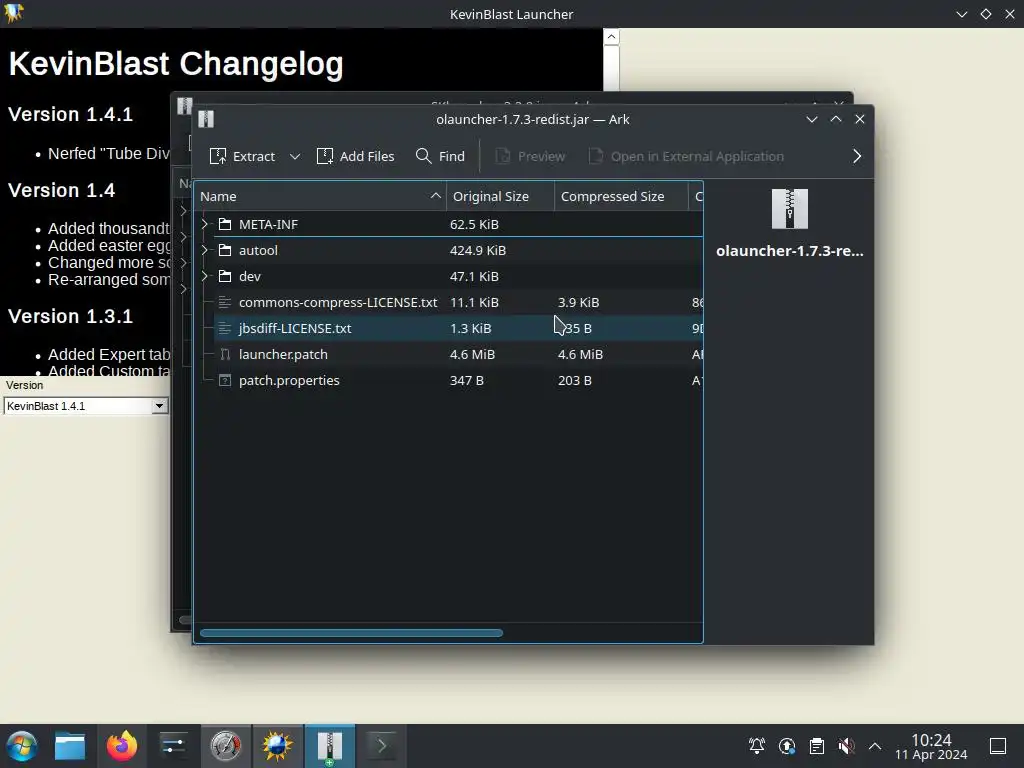
Task: Click the archive zip icon in info panel
Action: click(x=790, y=209)
